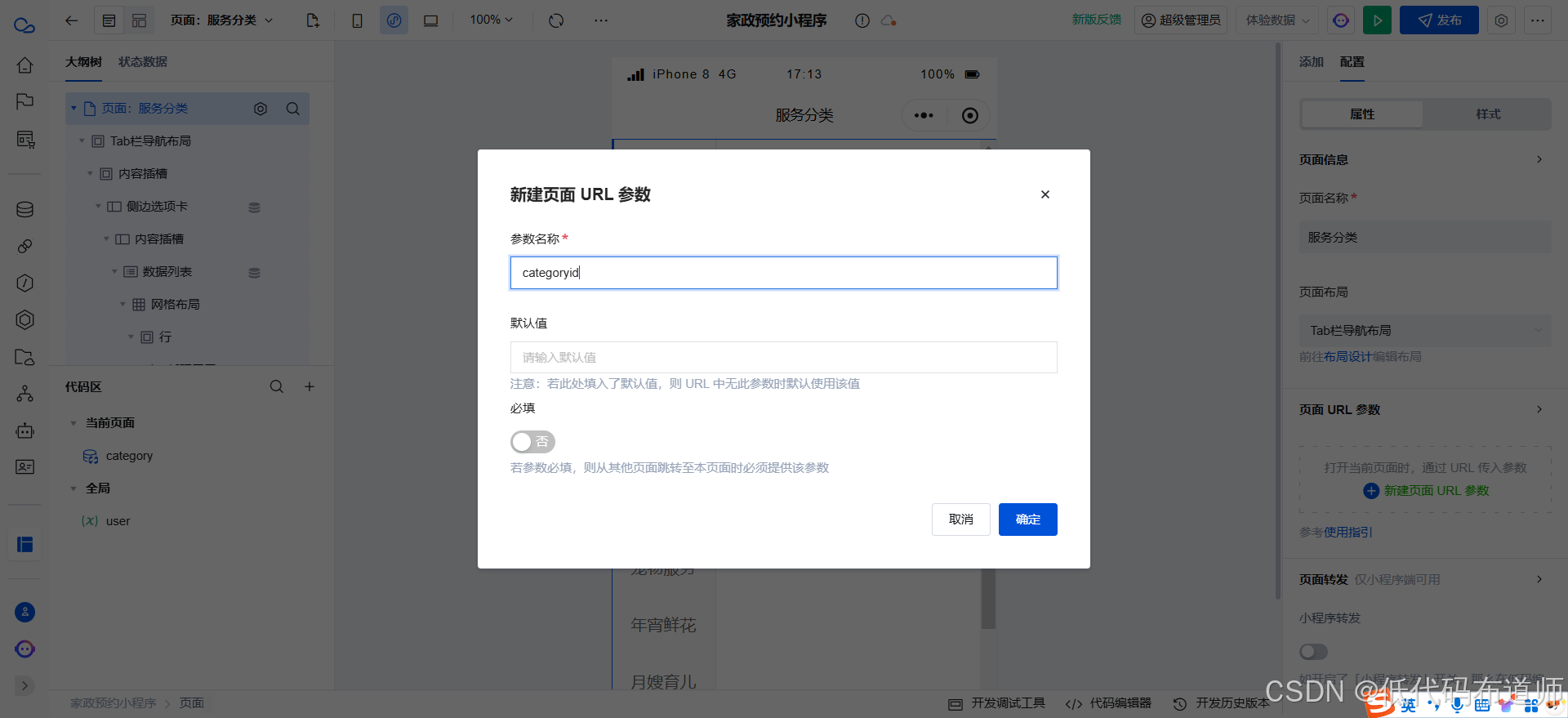Expand the 页面信息 section arrow

[x=1539, y=159]
